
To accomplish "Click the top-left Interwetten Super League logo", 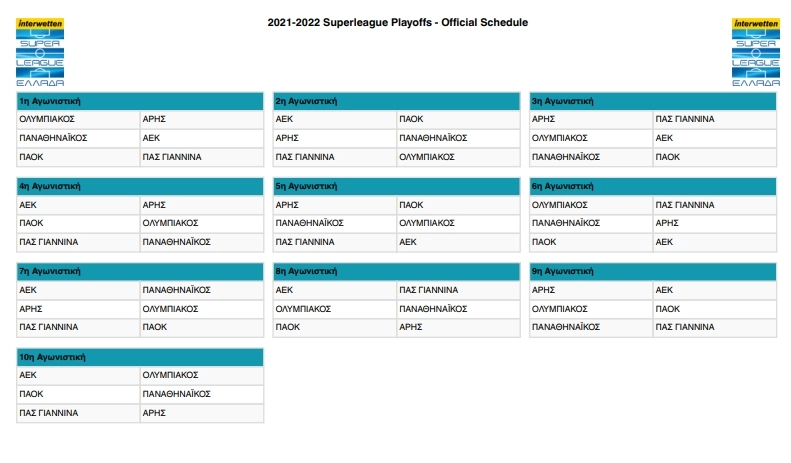I will tap(40, 54).
